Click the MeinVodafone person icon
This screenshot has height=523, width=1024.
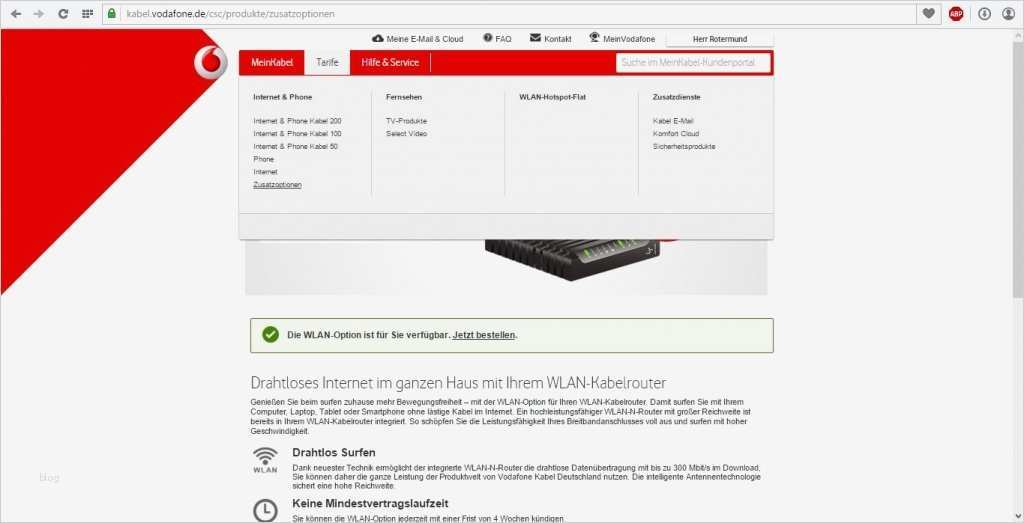click(594, 38)
